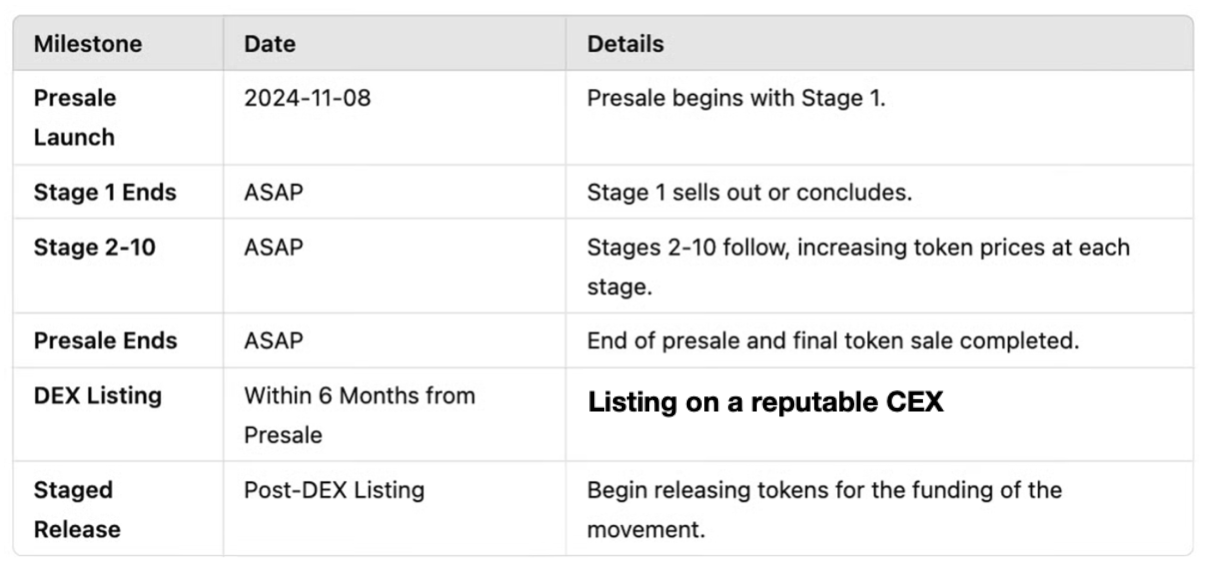Click the bold 'Listing on a reputable CEX' text
Image resolution: width=1206 pixels, height=566 pixels.
[765, 402]
